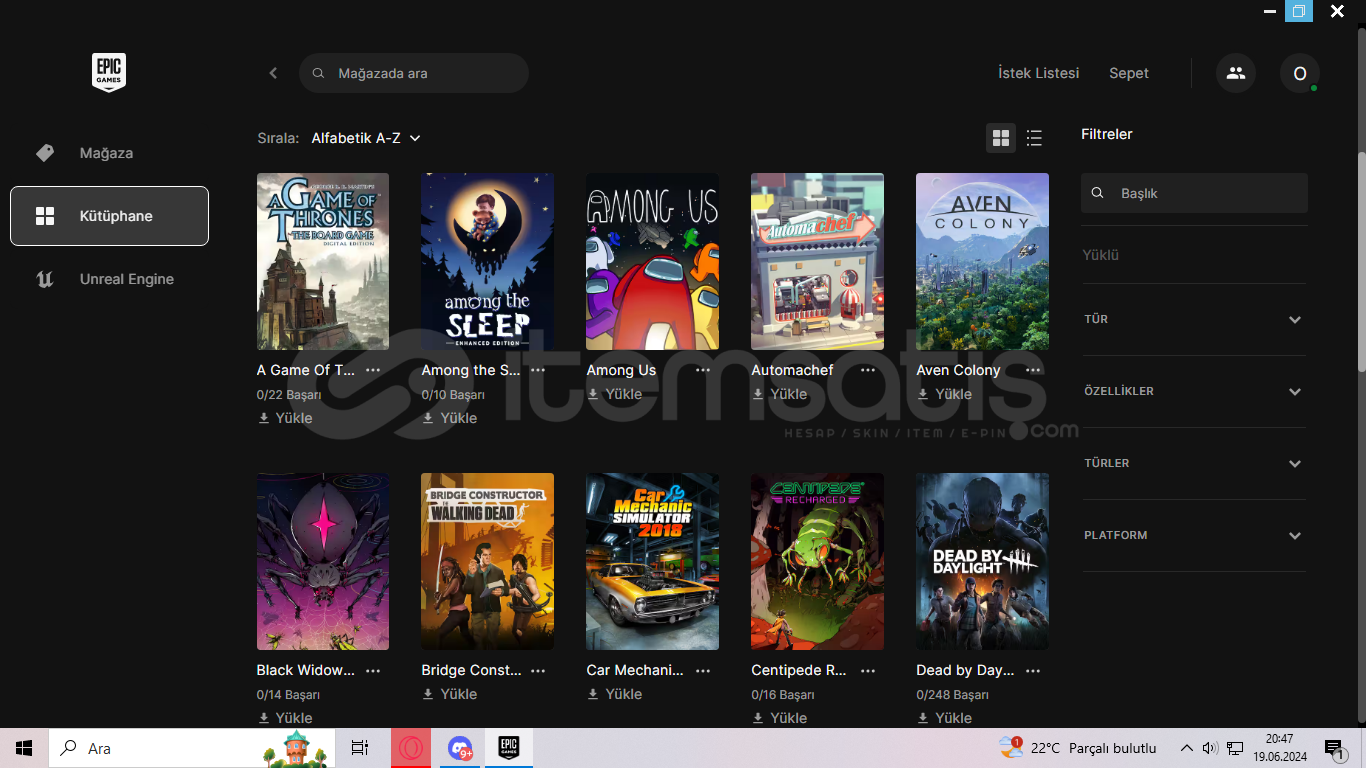This screenshot has height=768, width=1366.
Task: Show hidden system tray icons
Action: pos(1187,748)
